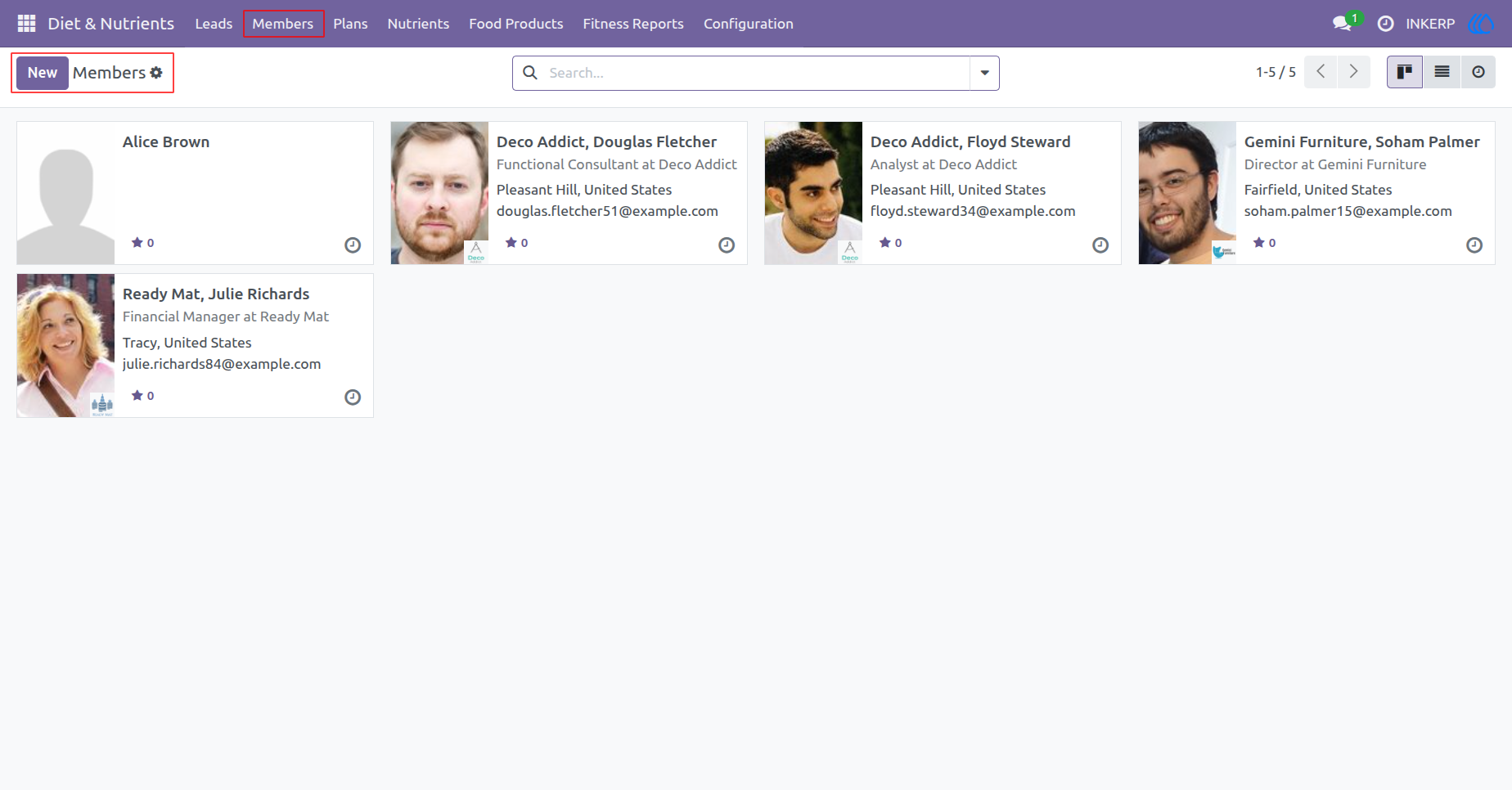Open the Plans menu
The height and width of the screenshot is (790, 1512).
point(350,24)
